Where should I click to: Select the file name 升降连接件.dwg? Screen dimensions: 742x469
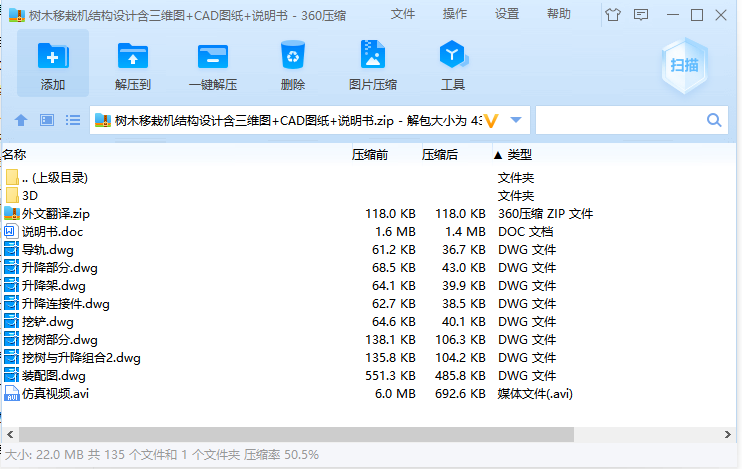pyautogui.click(x=66, y=303)
